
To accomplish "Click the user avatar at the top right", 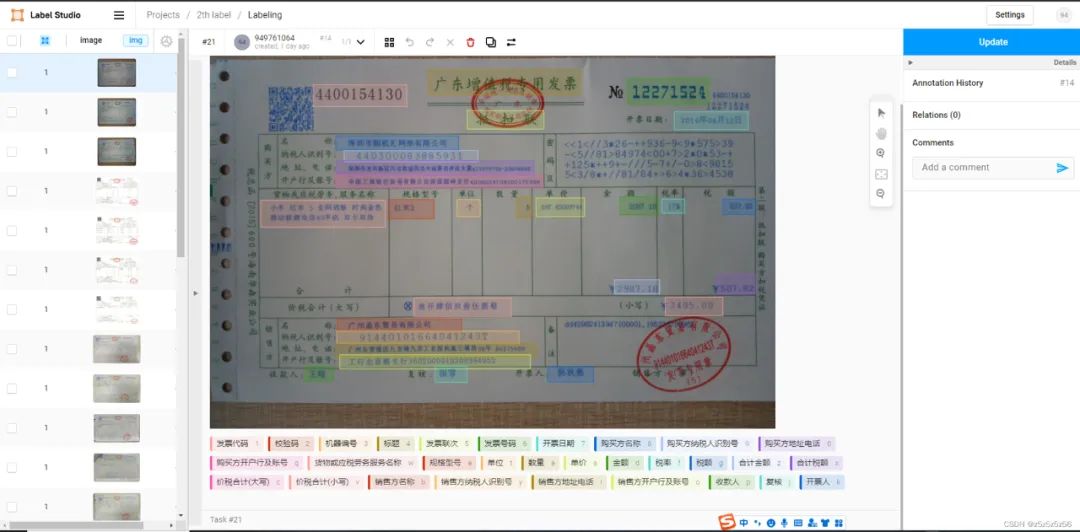I will [1064, 15].
